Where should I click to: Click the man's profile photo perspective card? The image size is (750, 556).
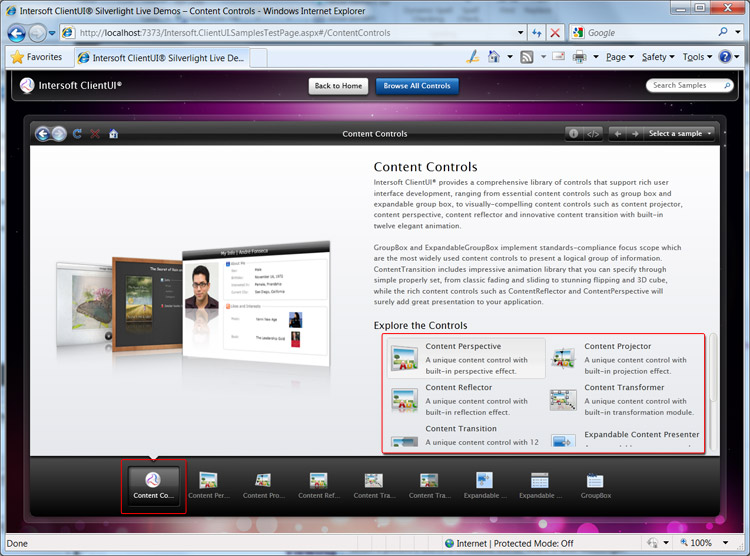[256, 305]
